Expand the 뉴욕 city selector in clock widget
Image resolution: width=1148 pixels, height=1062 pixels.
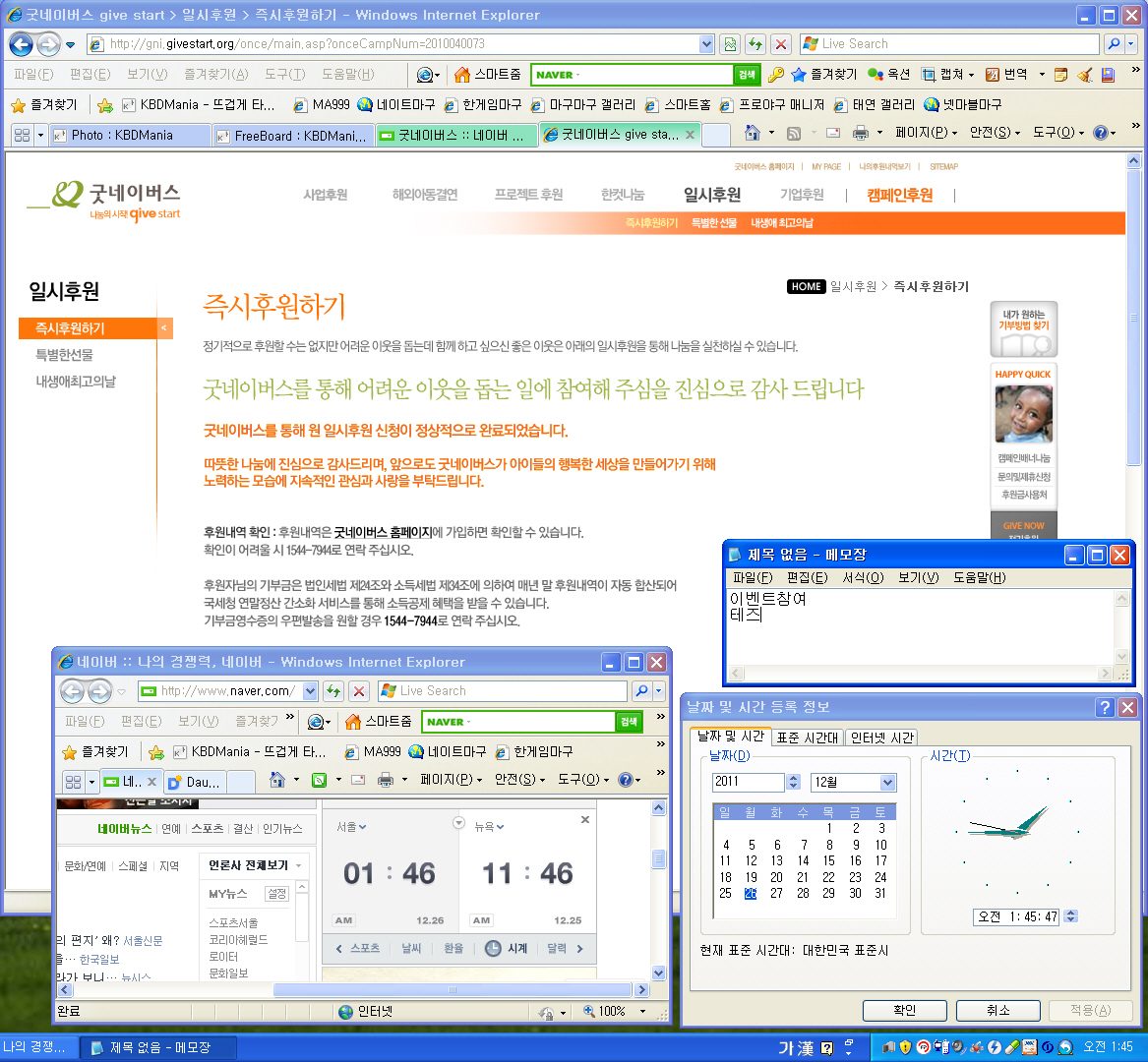[x=489, y=827]
